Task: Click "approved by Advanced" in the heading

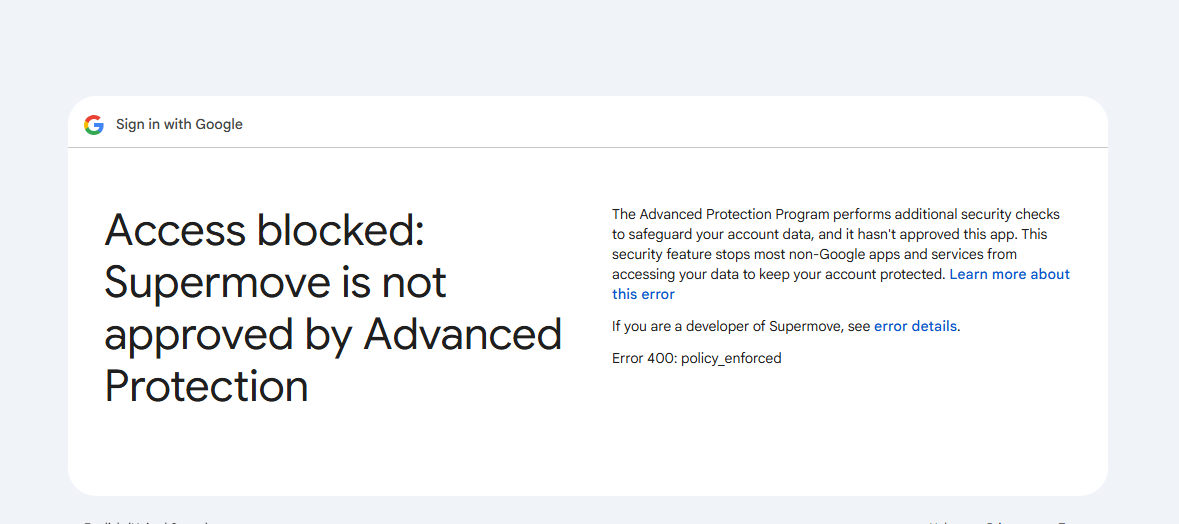Action: coord(333,335)
